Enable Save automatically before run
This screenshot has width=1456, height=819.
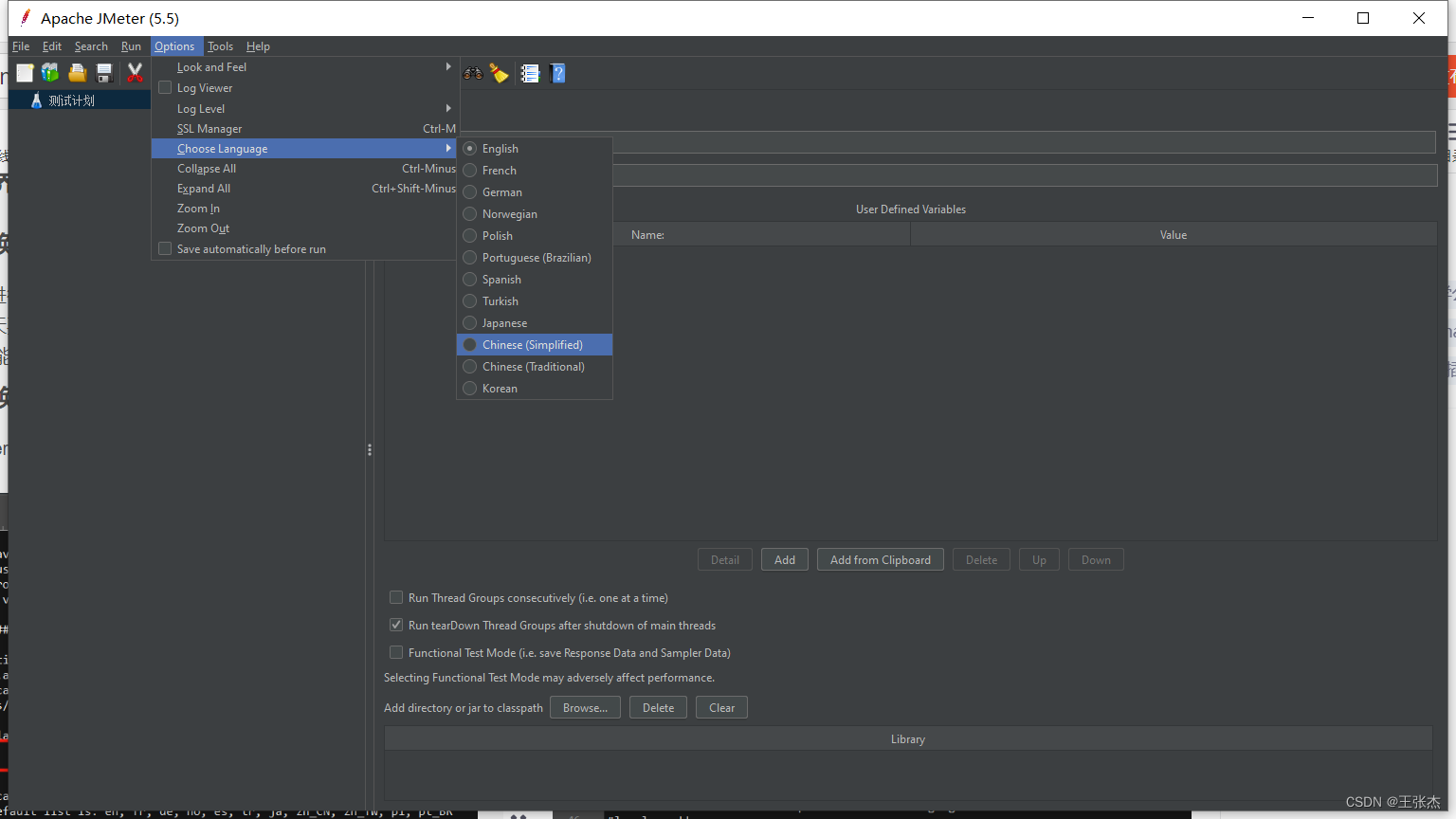point(165,249)
